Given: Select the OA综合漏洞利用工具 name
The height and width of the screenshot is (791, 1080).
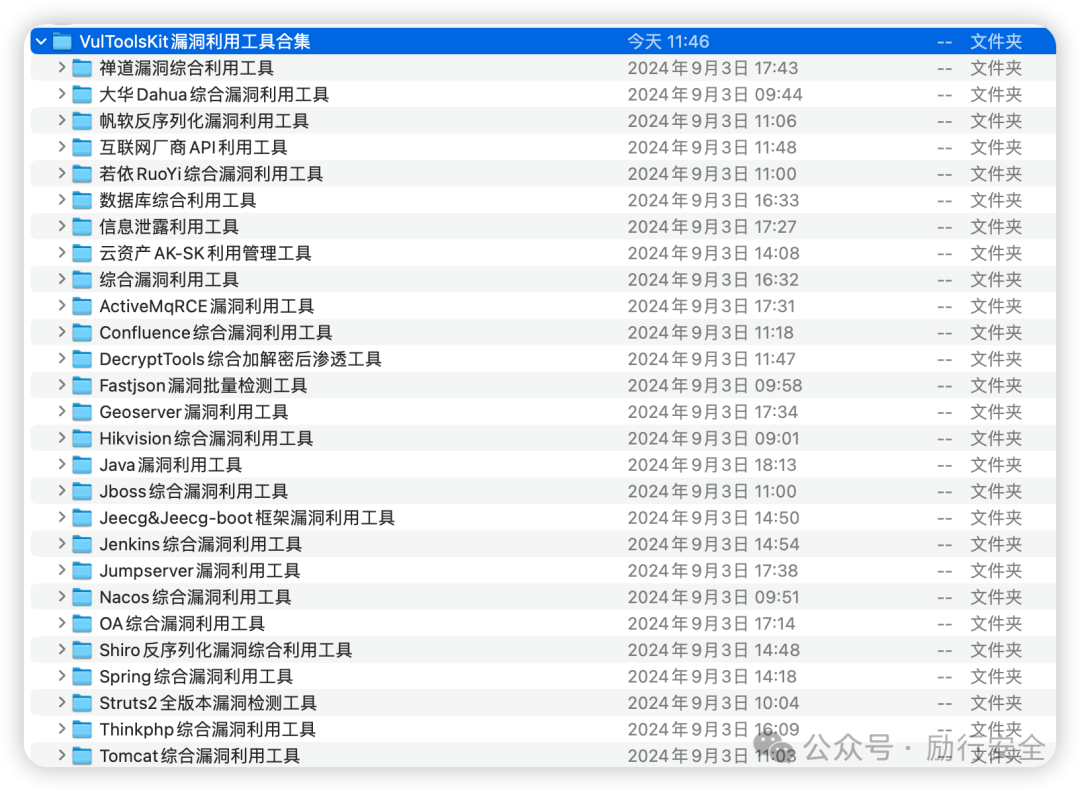Looking at the screenshot, I should [183, 624].
